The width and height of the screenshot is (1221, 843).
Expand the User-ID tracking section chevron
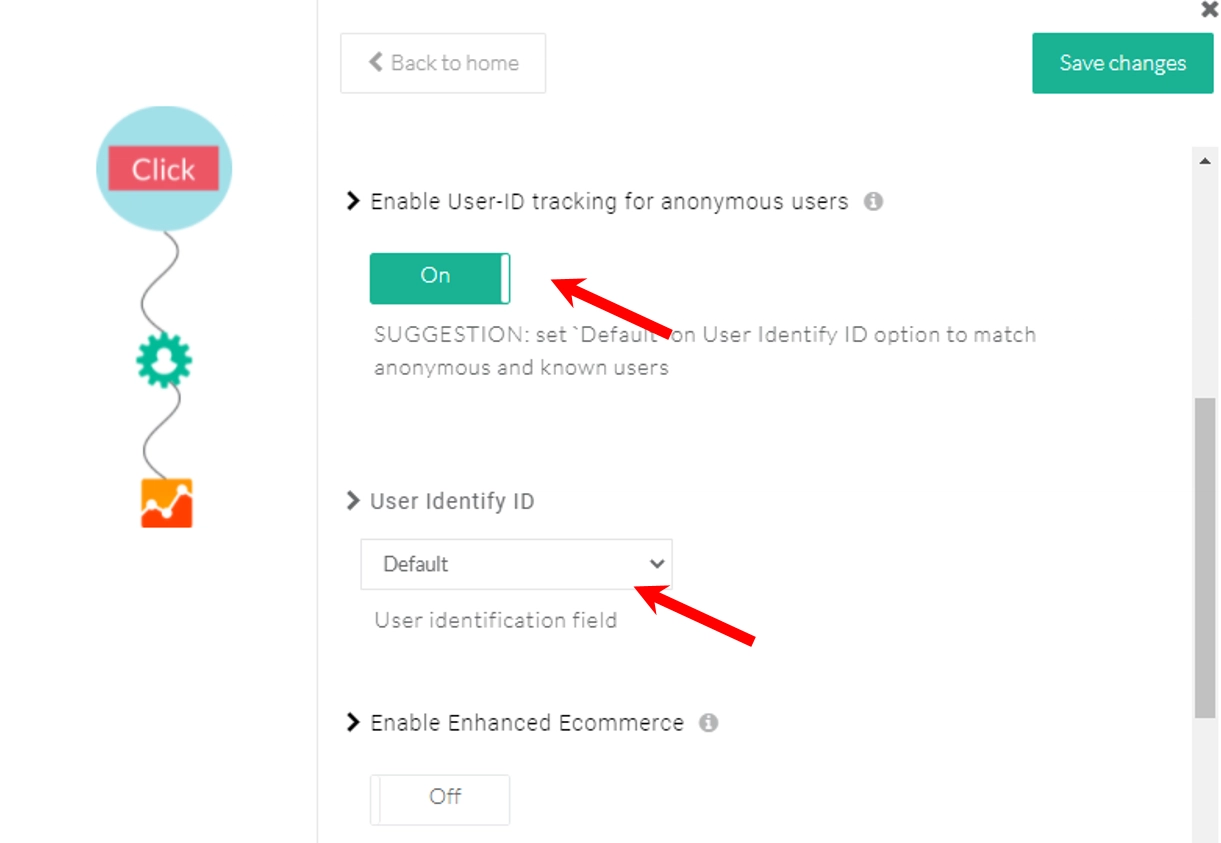pos(352,200)
